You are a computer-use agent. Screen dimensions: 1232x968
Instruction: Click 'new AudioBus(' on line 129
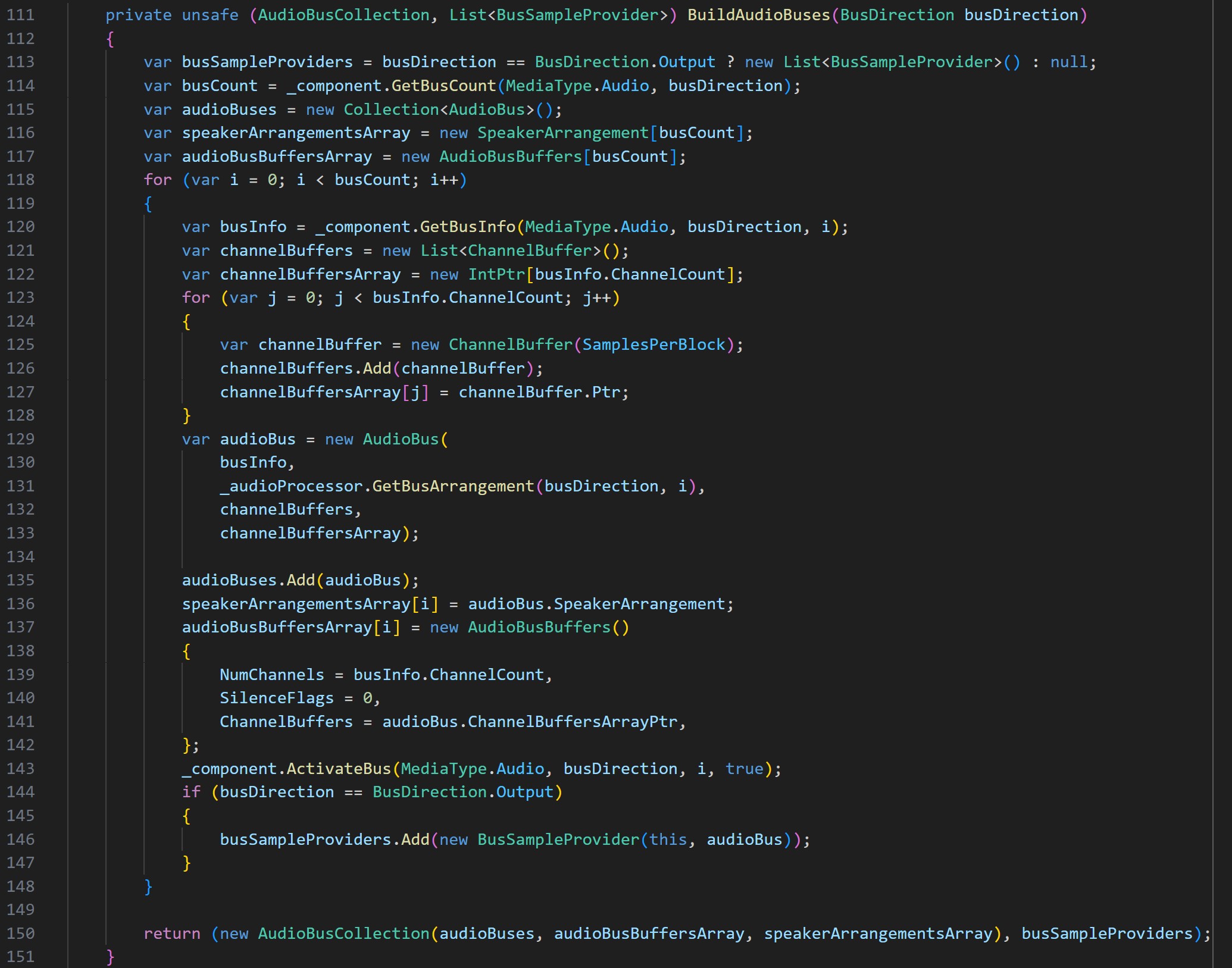pyautogui.click(x=387, y=439)
